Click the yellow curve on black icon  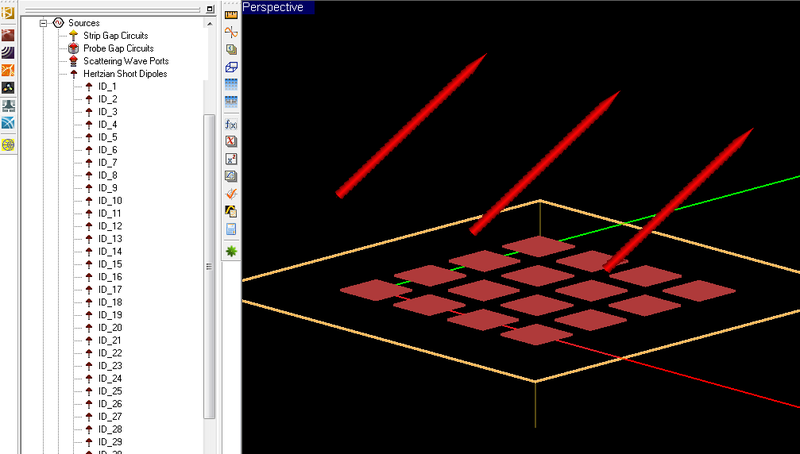[231, 211]
